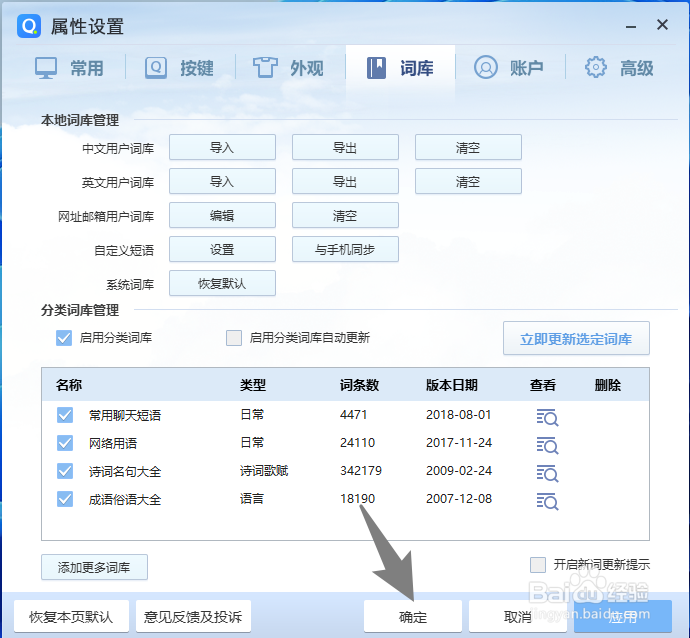690x638 pixels.
Task: Open 意见反馈及投诉 button
Action: pos(193,616)
